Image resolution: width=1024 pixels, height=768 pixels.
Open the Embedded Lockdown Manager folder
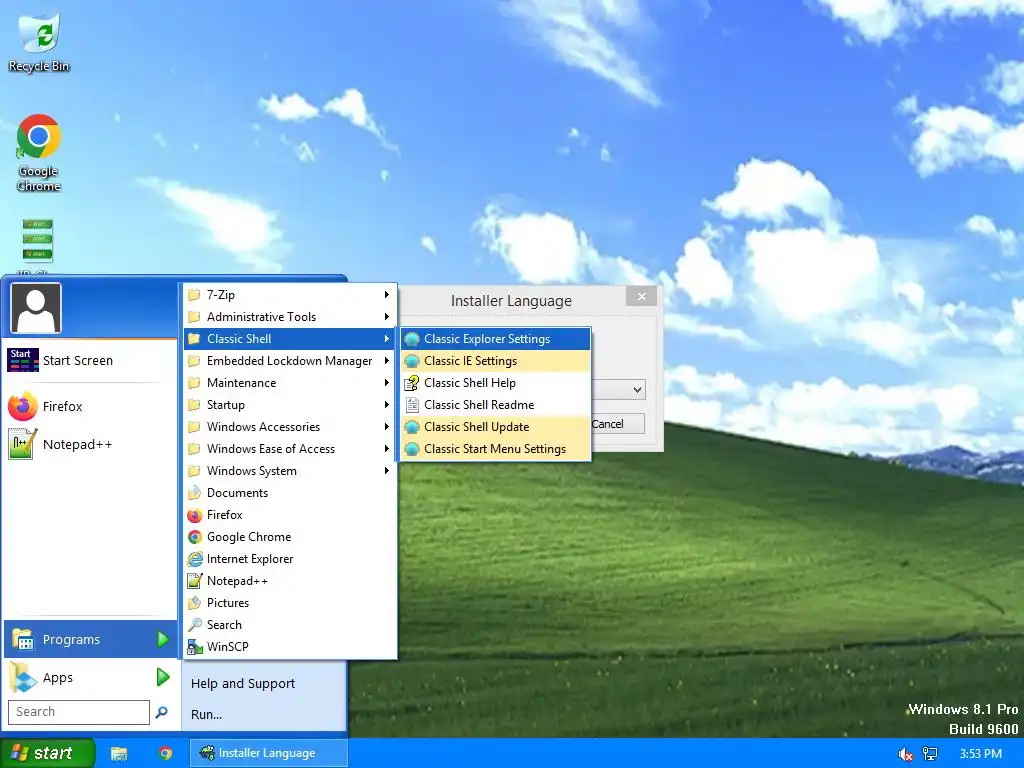click(290, 360)
